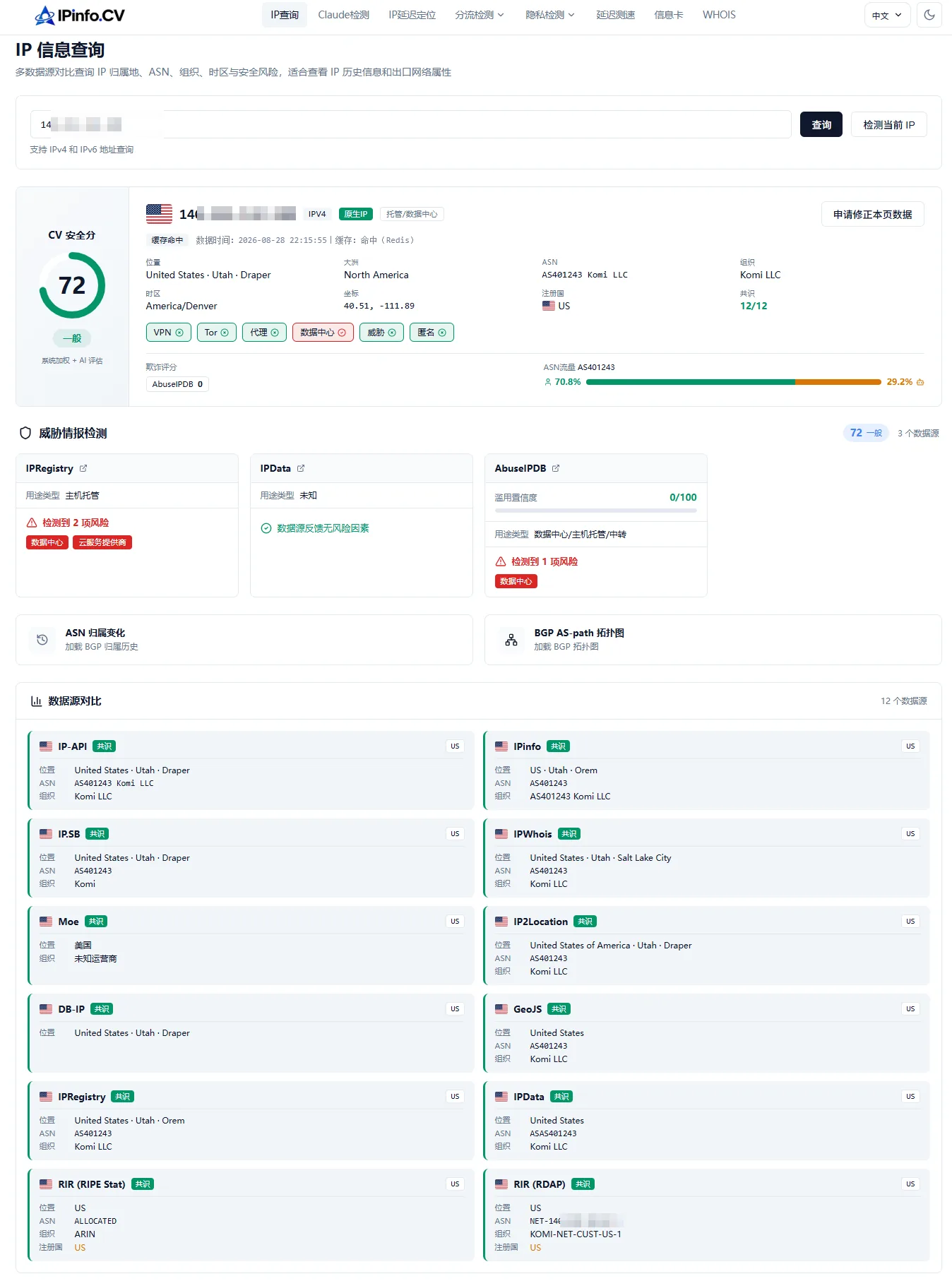Click the 查询 button
The width and height of the screenshot is (952, 1281).
pyautogui.click(x=821, y=124)
